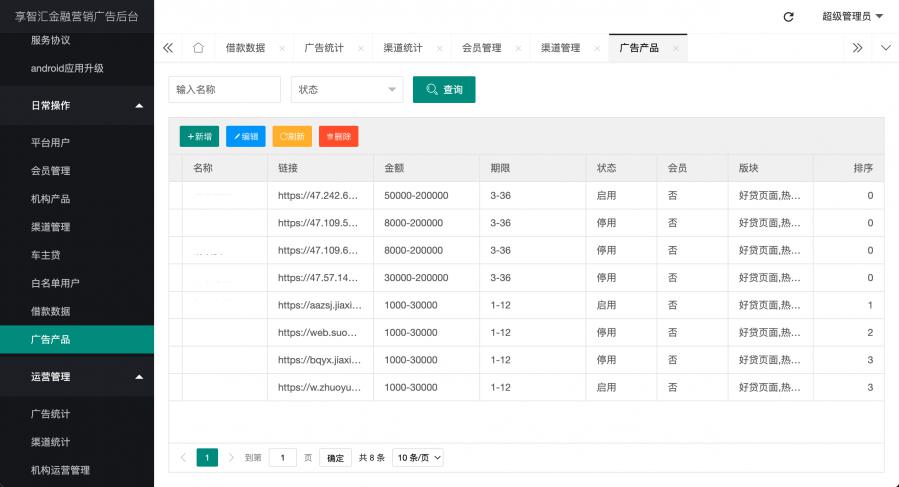Click the 查询 search button
Viewport: 899px width, 487px height.
pos(444,89)
